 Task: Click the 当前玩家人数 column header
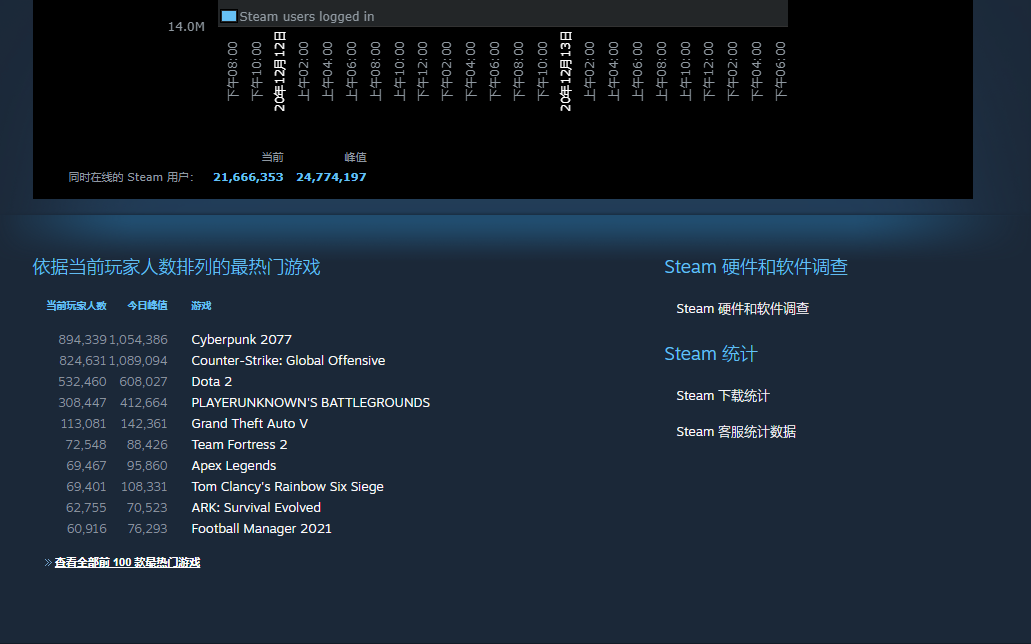coord(76,305)
